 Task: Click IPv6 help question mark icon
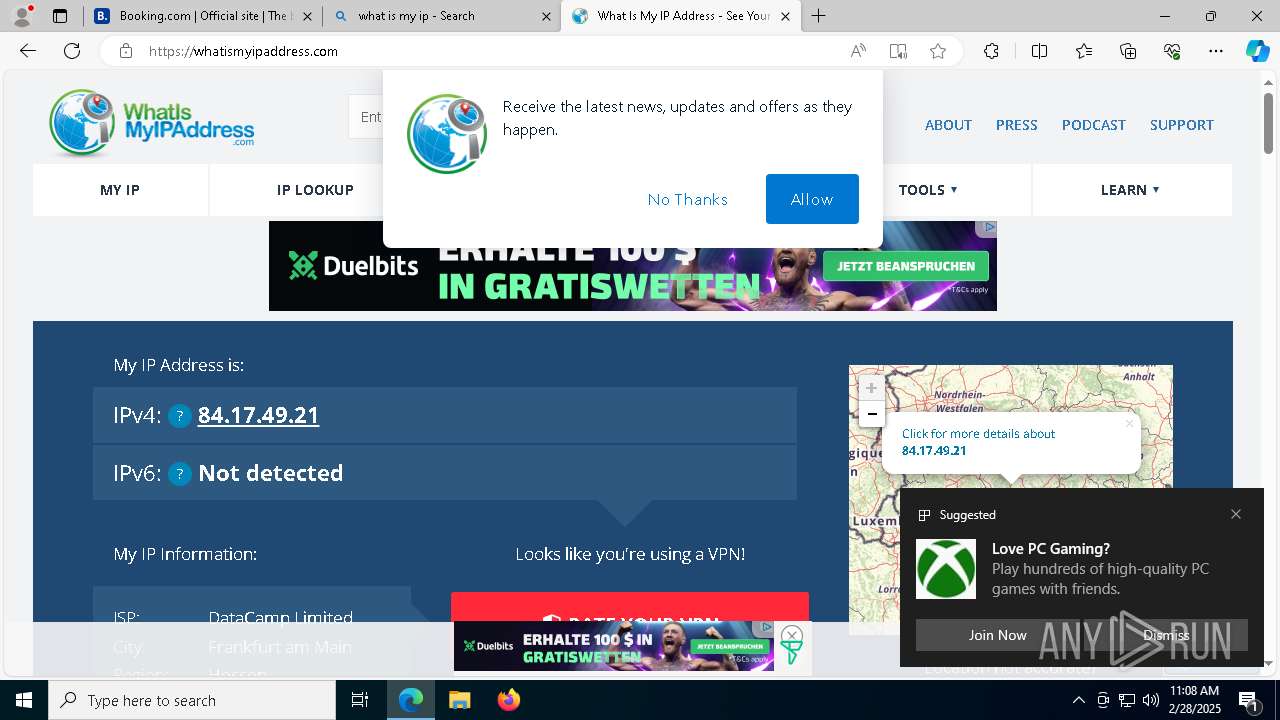(179, 474)
